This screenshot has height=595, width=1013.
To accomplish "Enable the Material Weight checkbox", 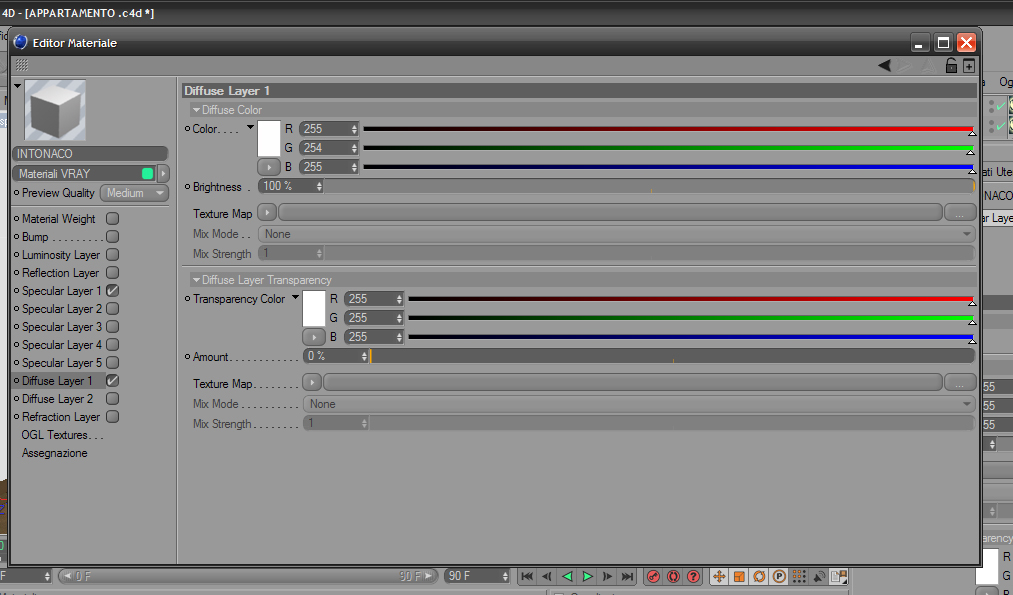I will 112,218.
